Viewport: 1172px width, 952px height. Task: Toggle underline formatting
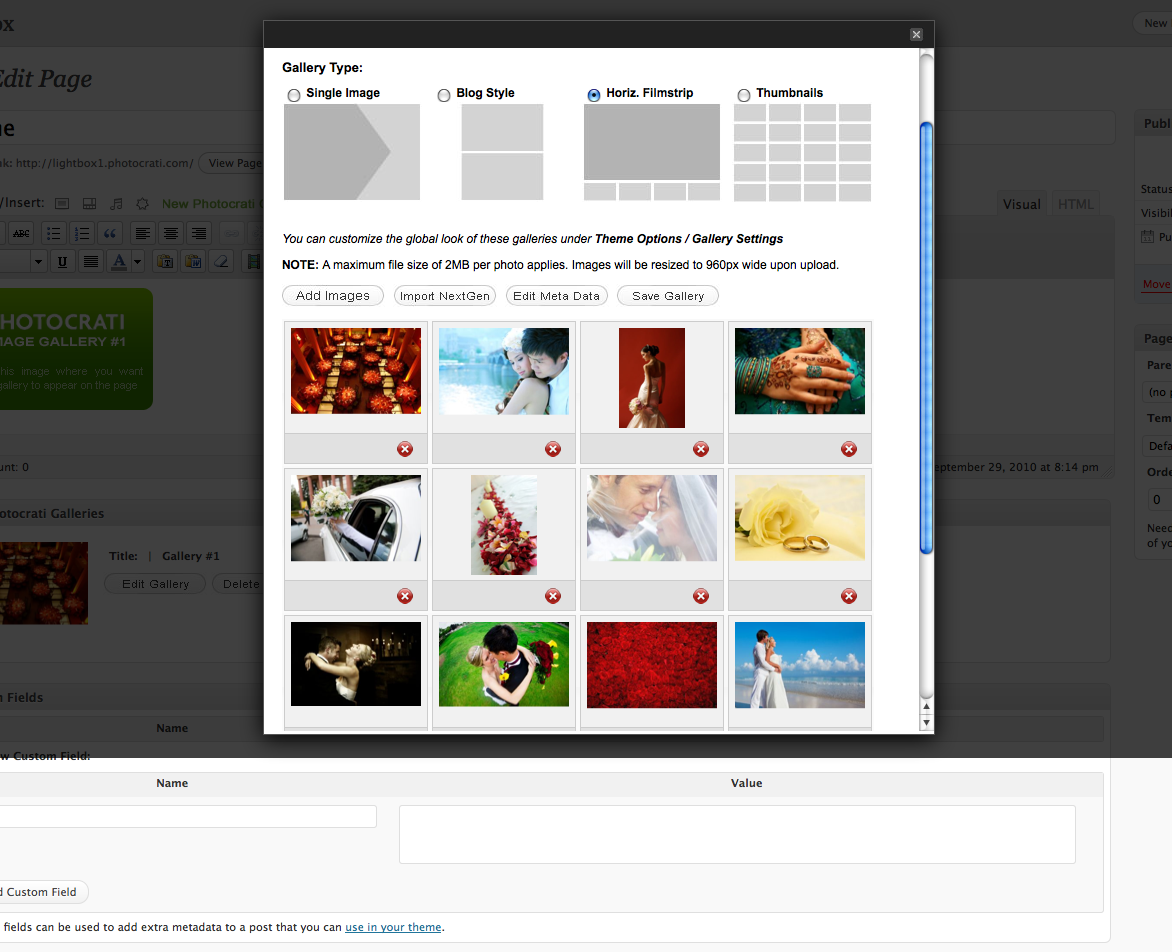click(62, 262)
